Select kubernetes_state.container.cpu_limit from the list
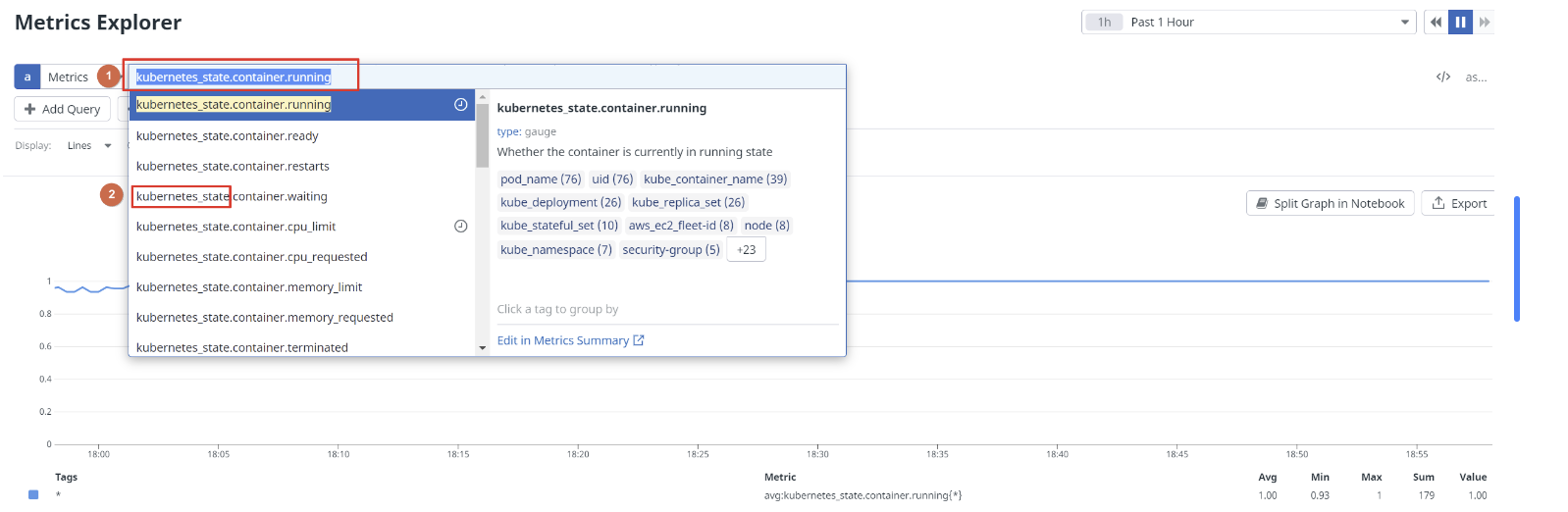Viewport: 1568px width, 512px height. pyautogui.click(x=301, y=227)
